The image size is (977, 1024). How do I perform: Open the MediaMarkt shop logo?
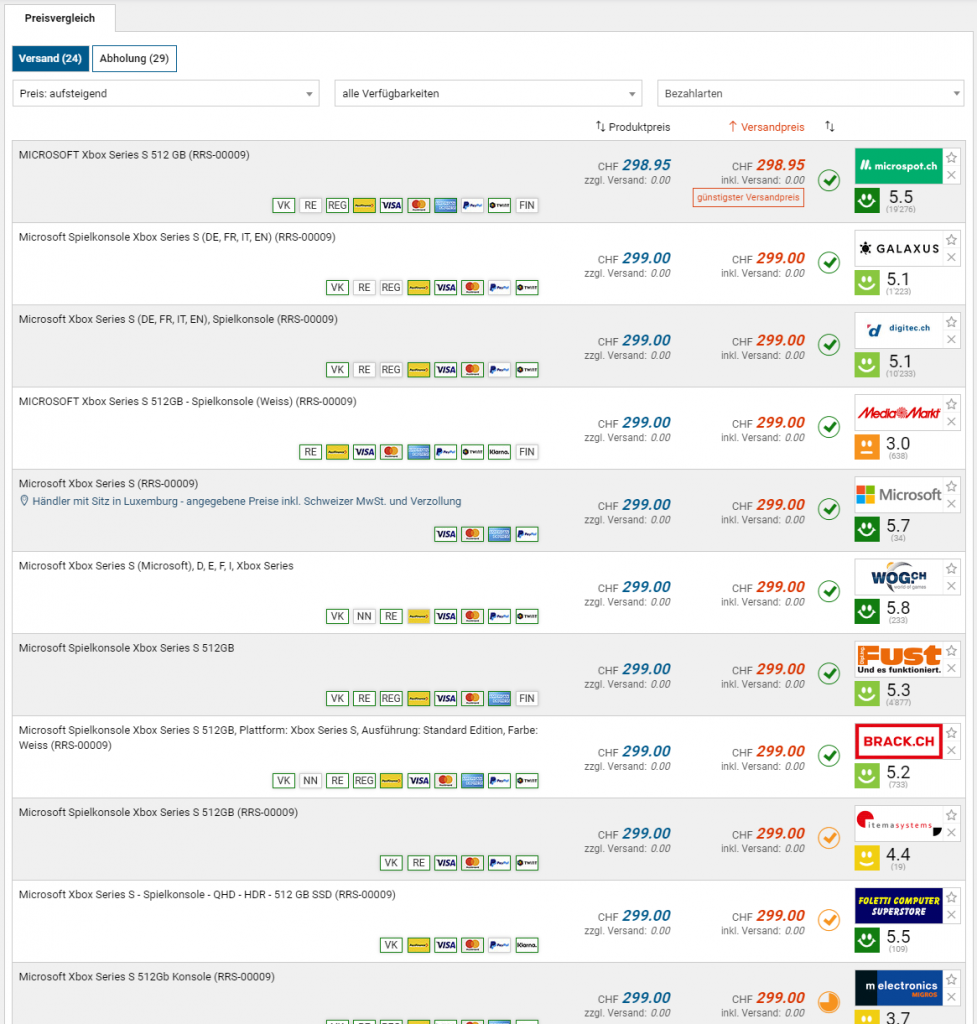pos(899,413)
